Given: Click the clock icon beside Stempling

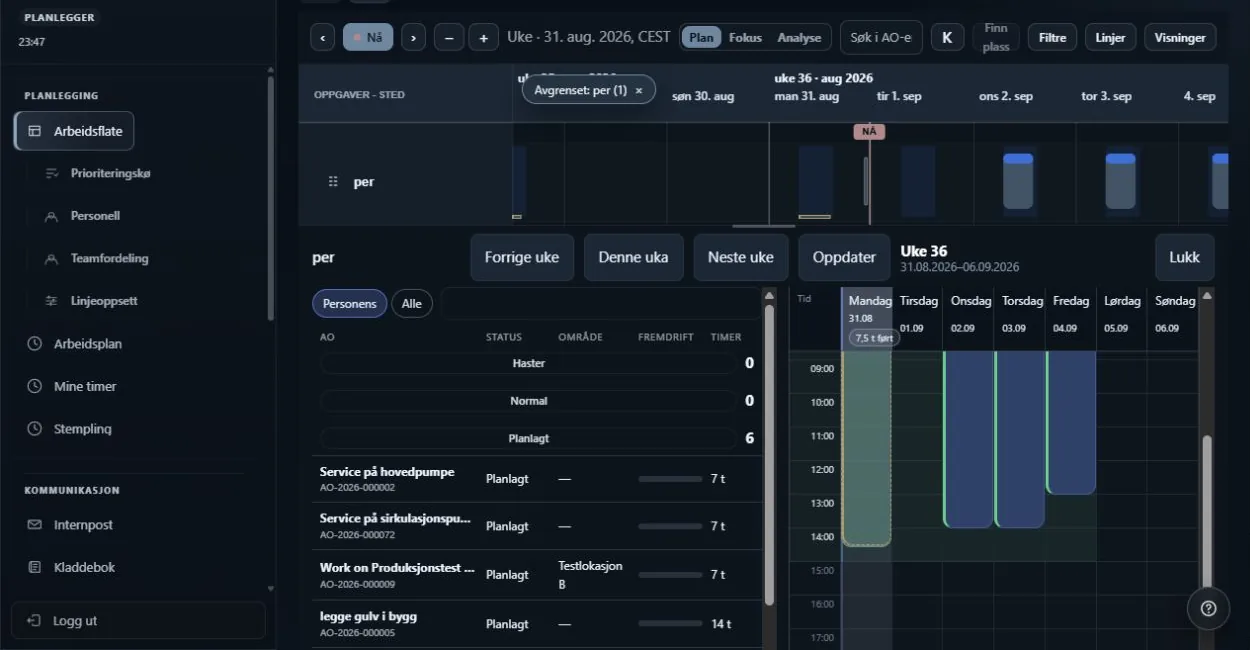Looking at the screenshot, I should [34, 429].
